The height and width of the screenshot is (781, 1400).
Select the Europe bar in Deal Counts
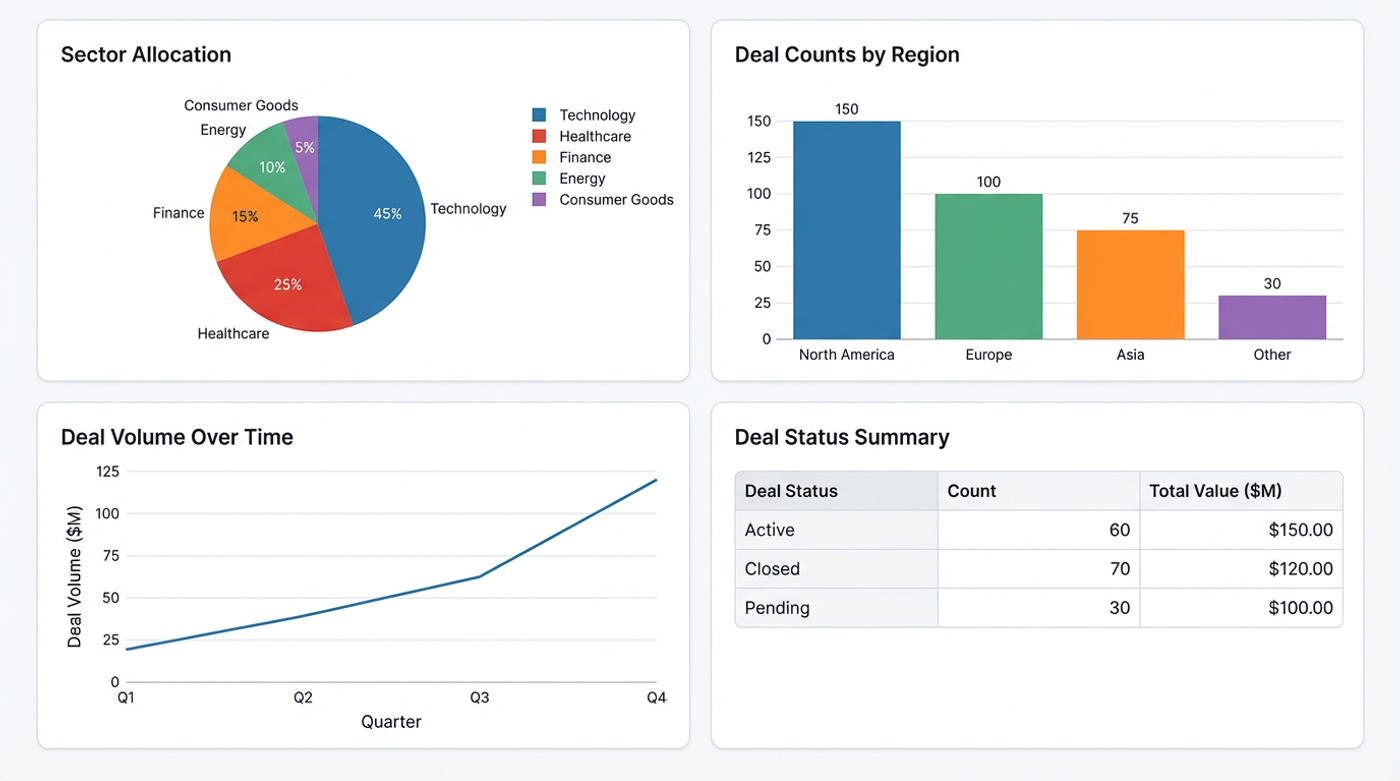coord(988,265)
